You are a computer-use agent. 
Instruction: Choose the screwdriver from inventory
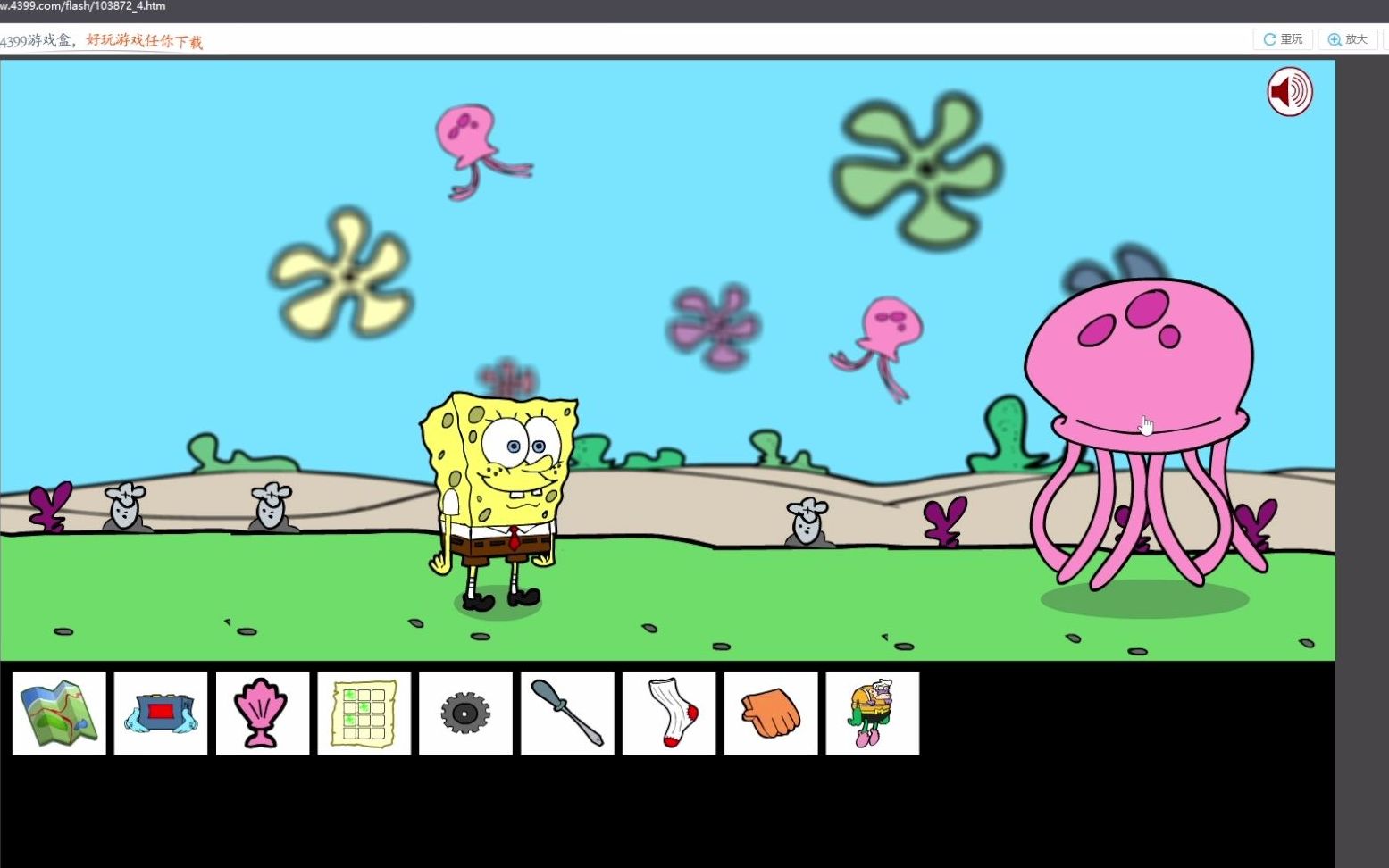click(x=568, y=714)
